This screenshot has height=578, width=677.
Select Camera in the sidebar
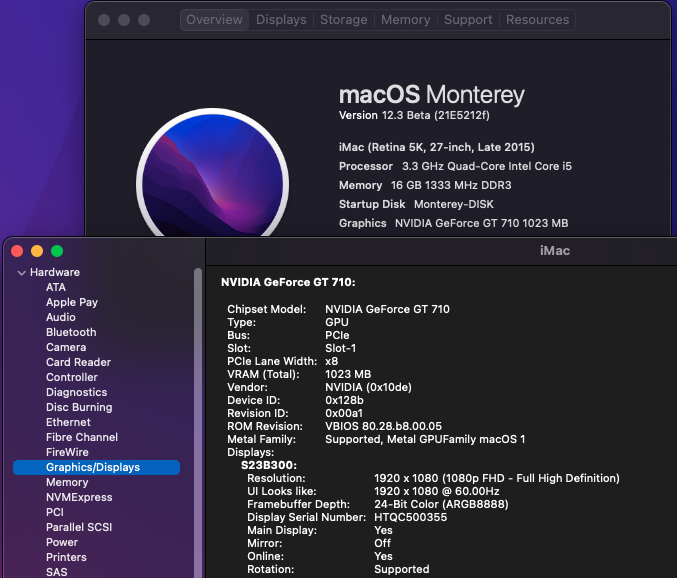click(66, 347)
